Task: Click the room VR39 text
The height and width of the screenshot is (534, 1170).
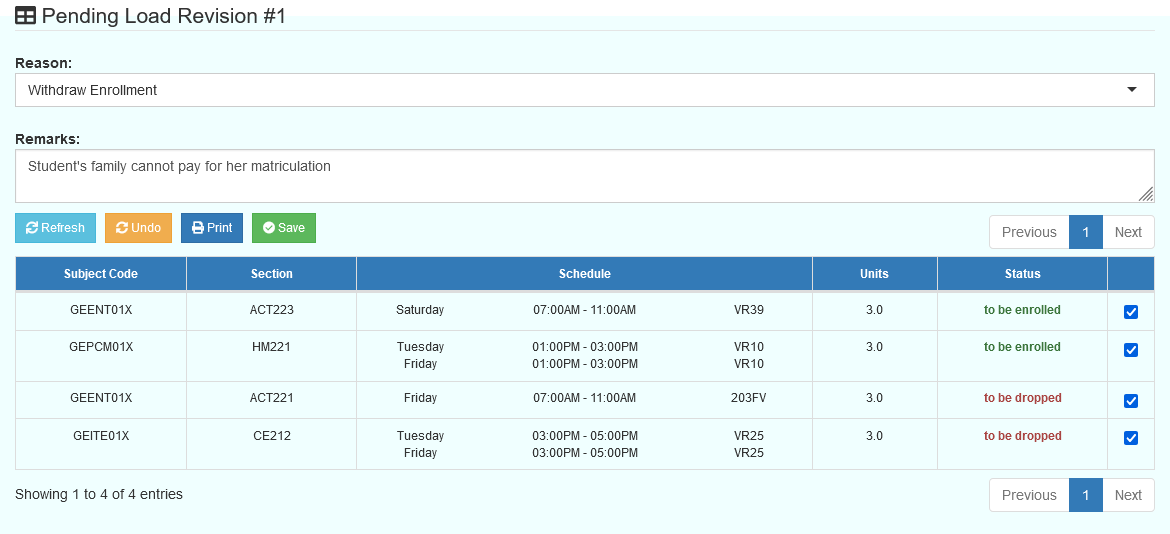Action: (x=748, y=310)
